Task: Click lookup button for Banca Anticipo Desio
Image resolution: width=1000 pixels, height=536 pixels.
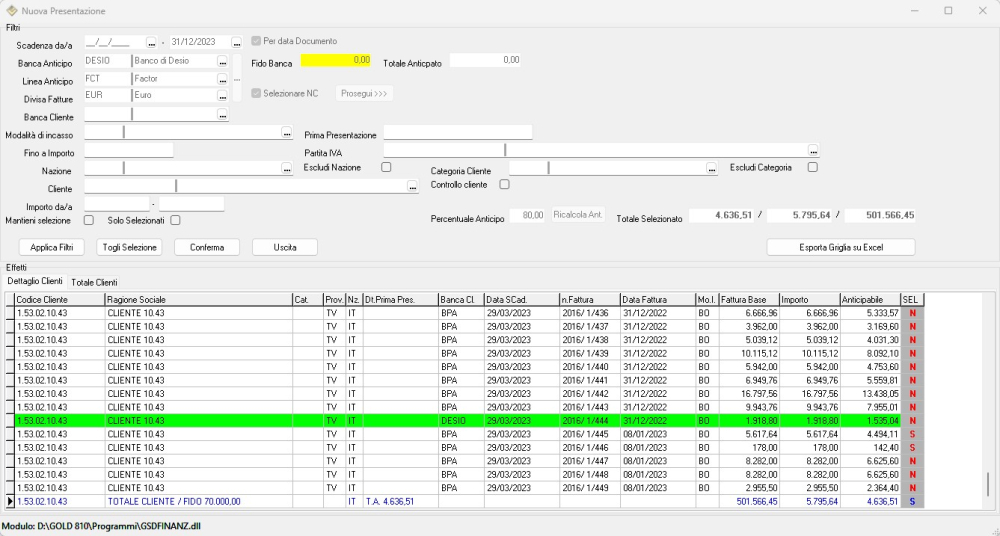Action: click(x=223, y=61)
